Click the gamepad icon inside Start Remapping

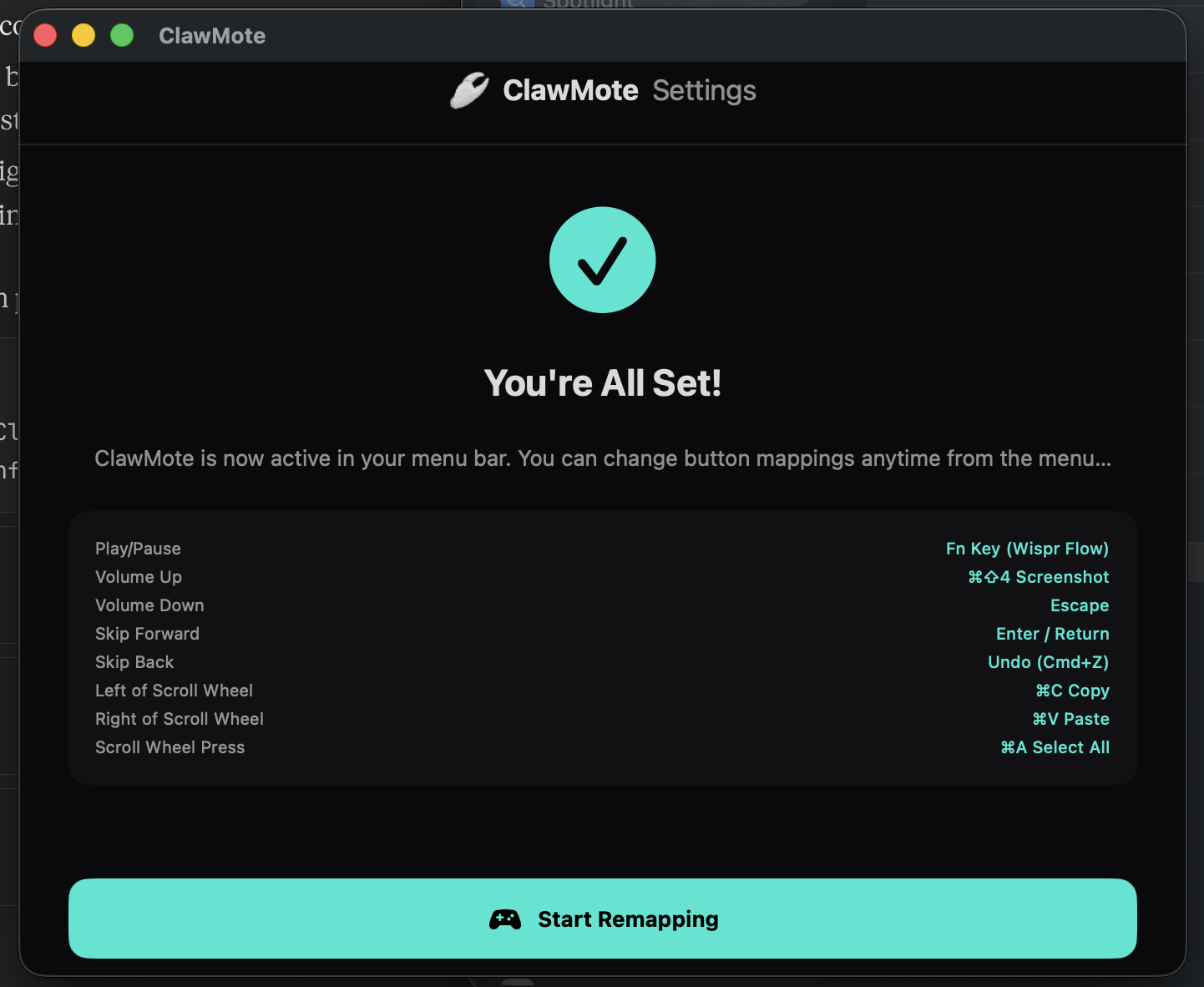507,919
